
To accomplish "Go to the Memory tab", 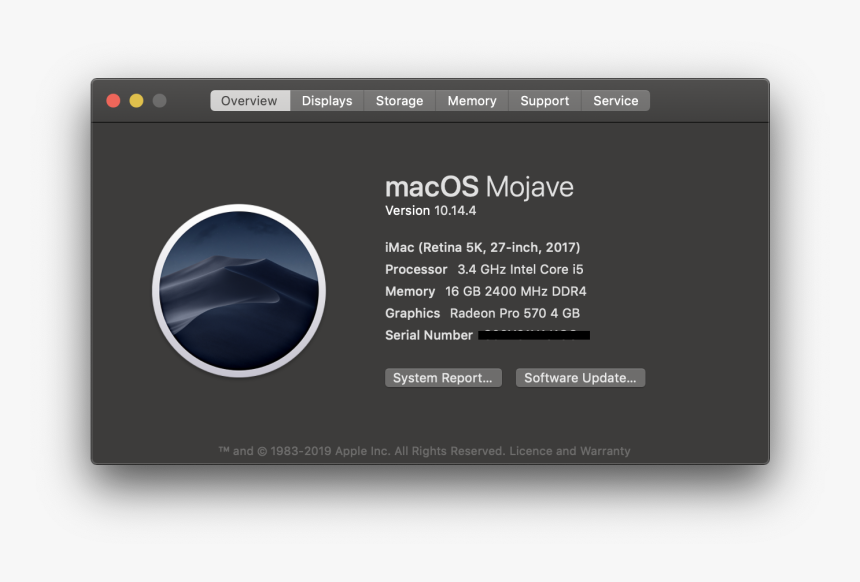I will (x=472, y=101).
